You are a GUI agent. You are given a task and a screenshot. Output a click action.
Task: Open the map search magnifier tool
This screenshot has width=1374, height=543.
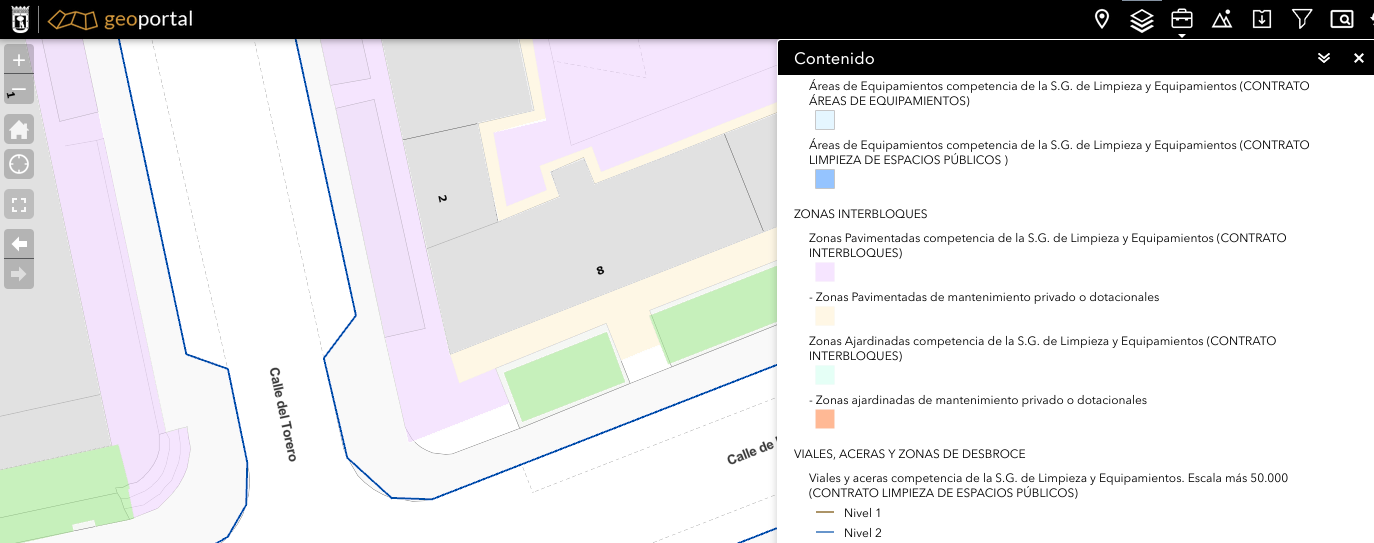pos(1341,19)
